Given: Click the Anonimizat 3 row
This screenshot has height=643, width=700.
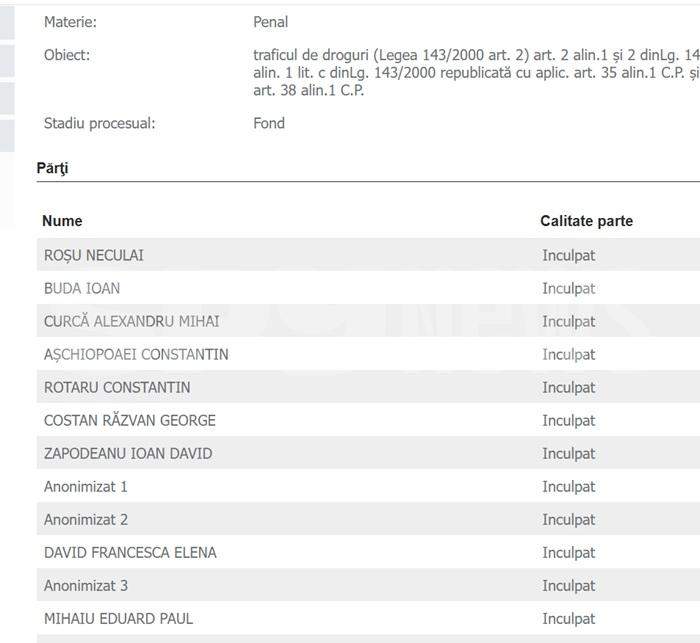Looking at the screenshot, I should (x=86, y=585).
